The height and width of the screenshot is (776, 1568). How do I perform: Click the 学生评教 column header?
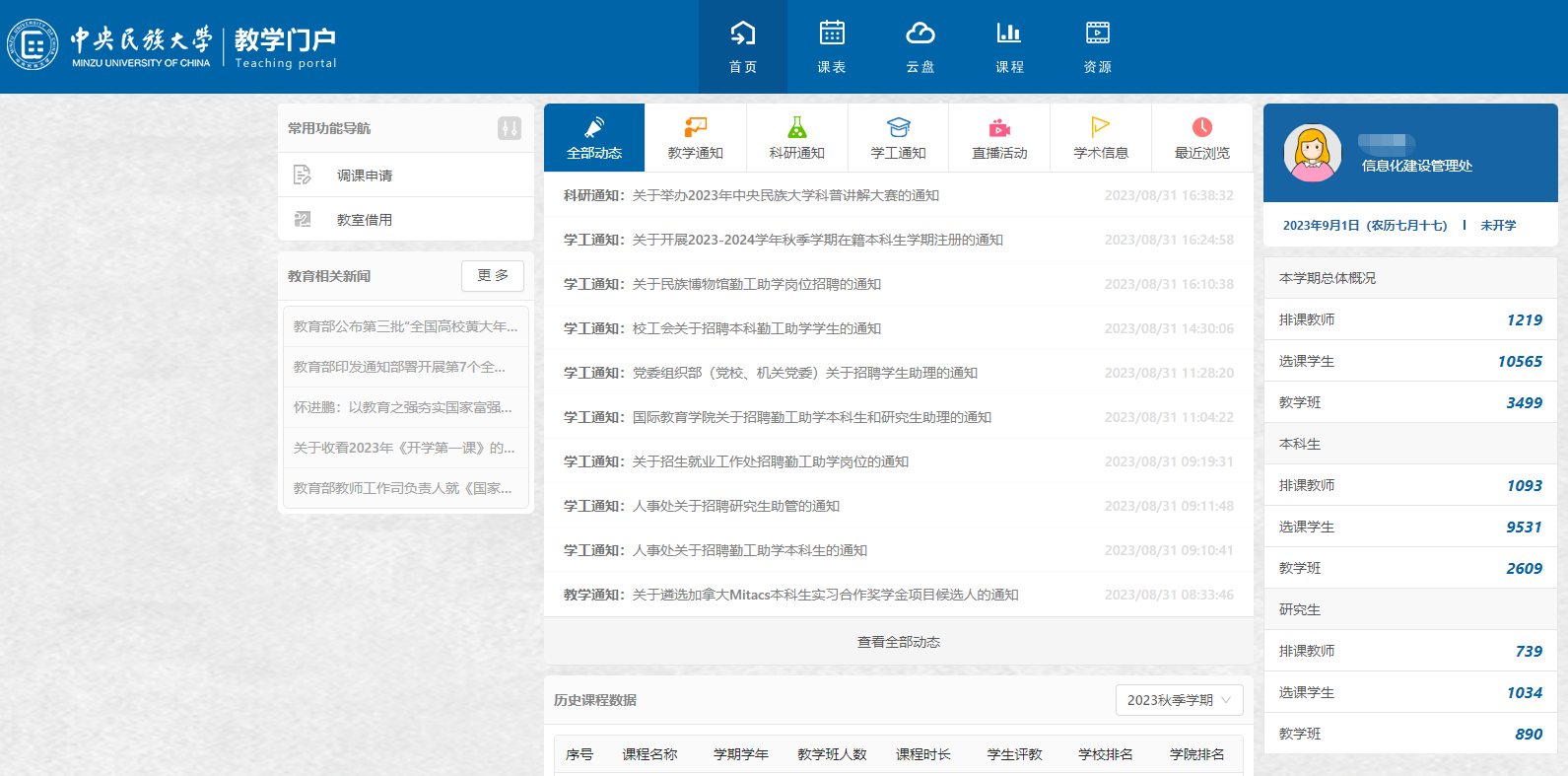click(x=1015, y=754)
